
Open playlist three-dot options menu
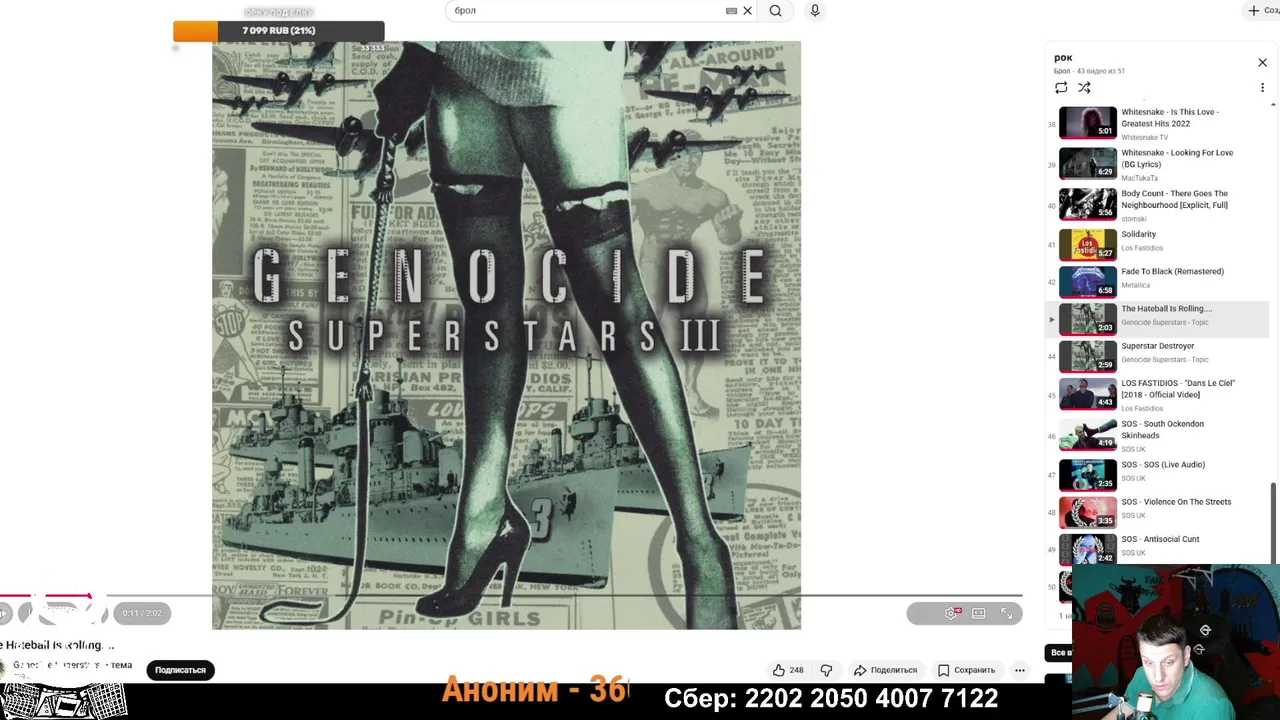coord(1262,88)
